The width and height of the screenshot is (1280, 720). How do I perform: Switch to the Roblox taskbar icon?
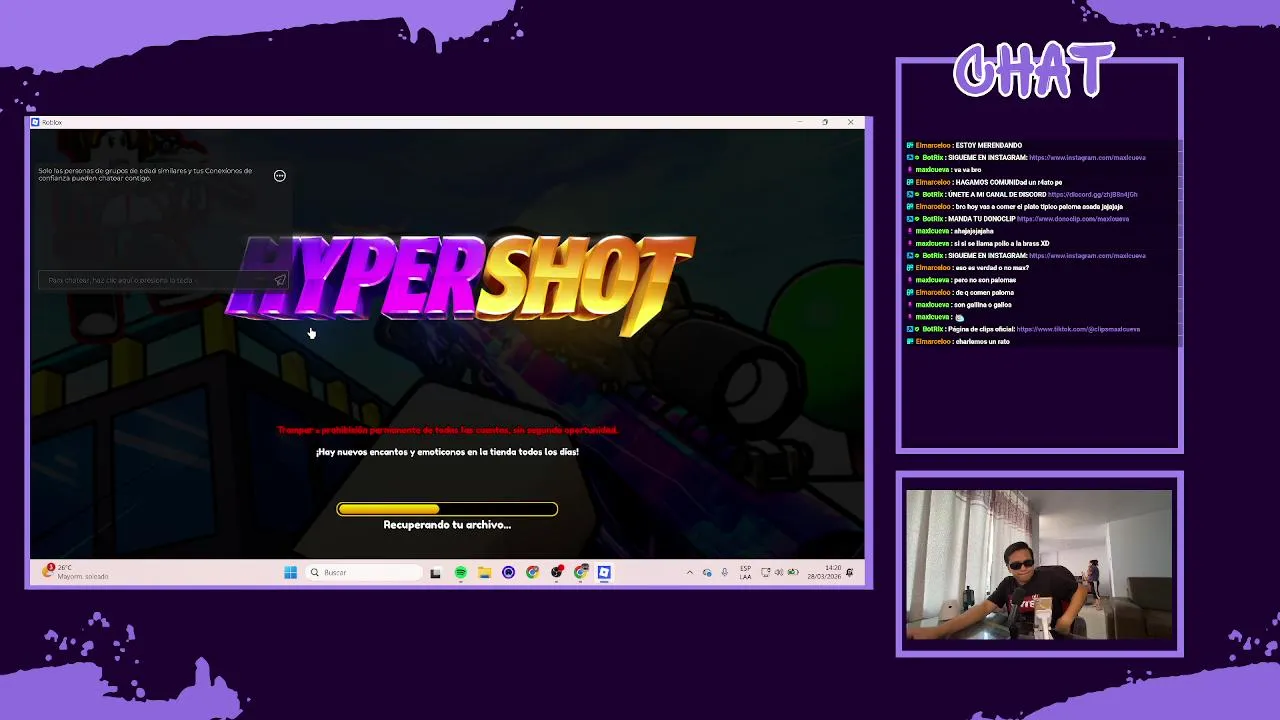[604, 572]
